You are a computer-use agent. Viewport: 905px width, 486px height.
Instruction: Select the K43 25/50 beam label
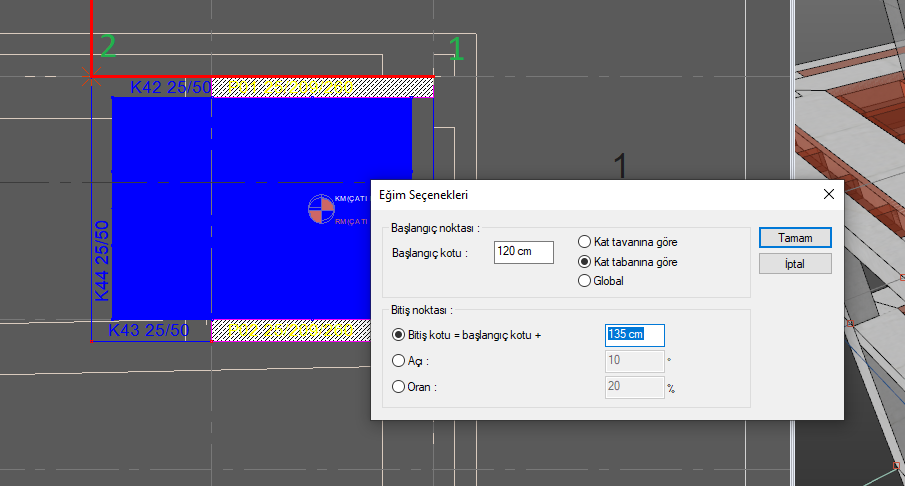pyautogui.click(x=148, y=330)
